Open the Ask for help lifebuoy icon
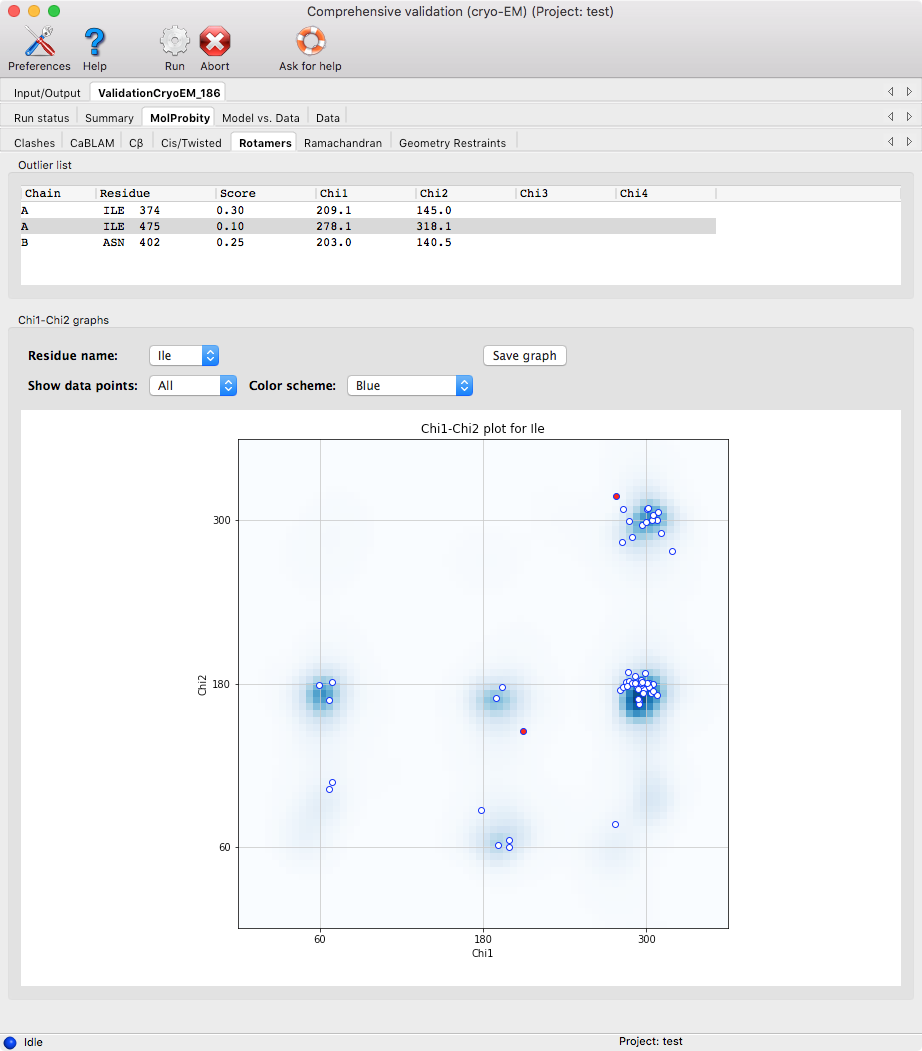Image resolution: width=922 pixels, height=1051 pixels. point(310,43)
